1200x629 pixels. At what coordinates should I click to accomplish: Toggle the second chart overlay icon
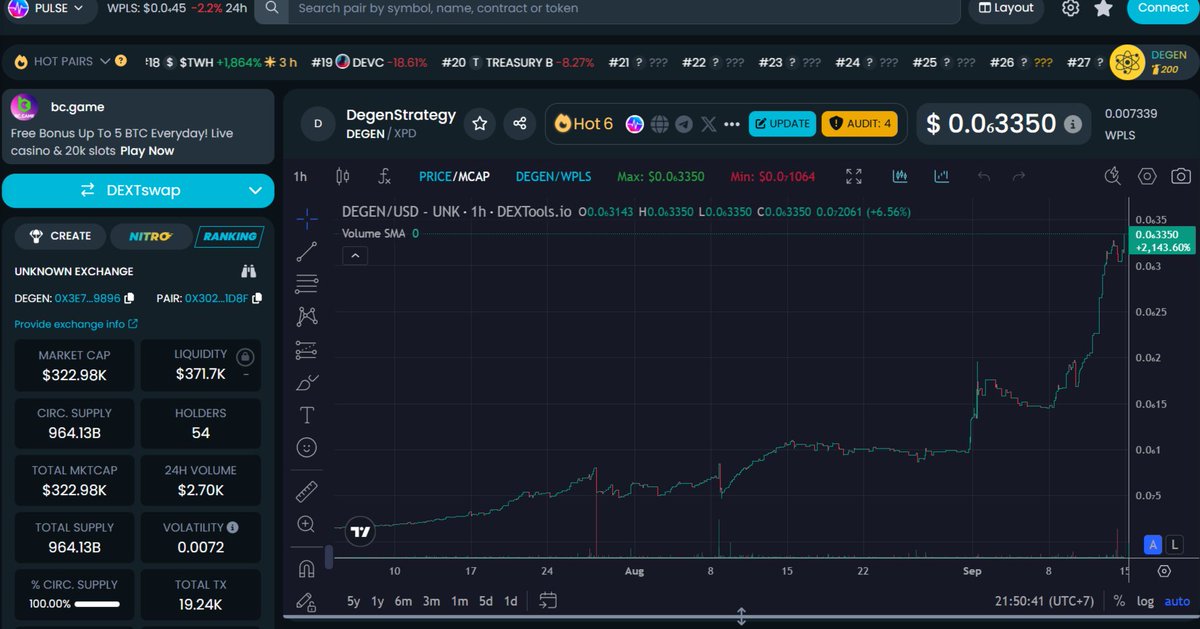tap(942, 177)
